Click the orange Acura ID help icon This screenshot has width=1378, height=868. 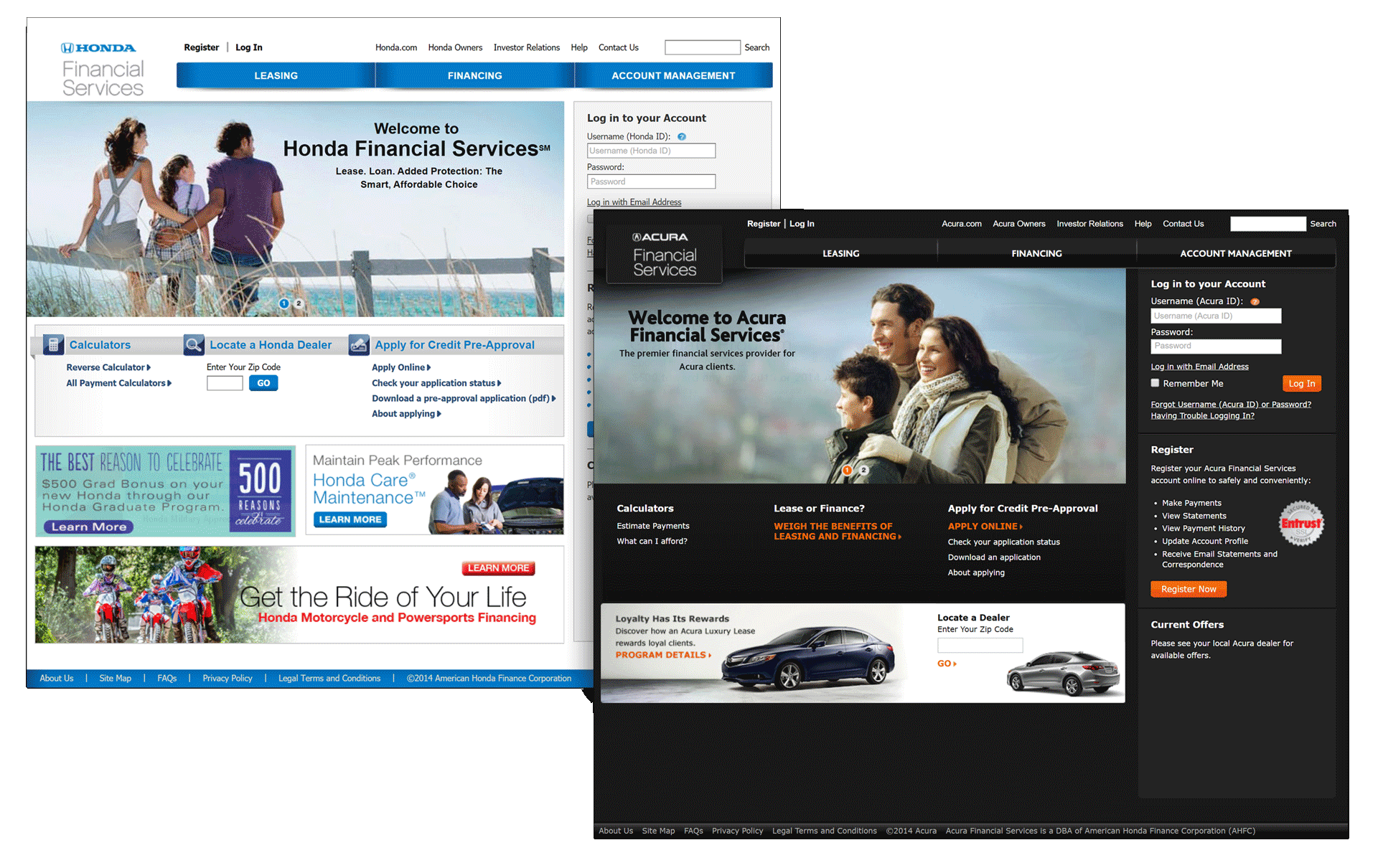(1255, 302)
